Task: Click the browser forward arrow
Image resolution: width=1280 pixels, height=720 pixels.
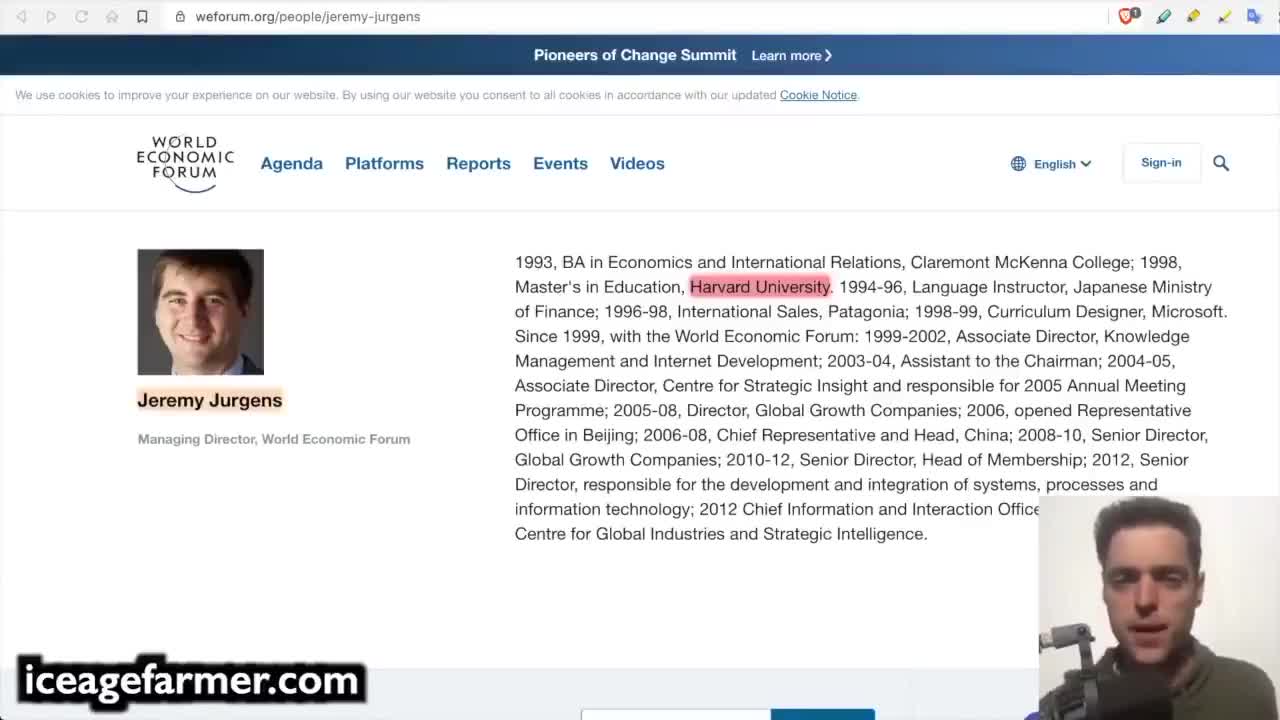Action: click(x=51, y=16)
